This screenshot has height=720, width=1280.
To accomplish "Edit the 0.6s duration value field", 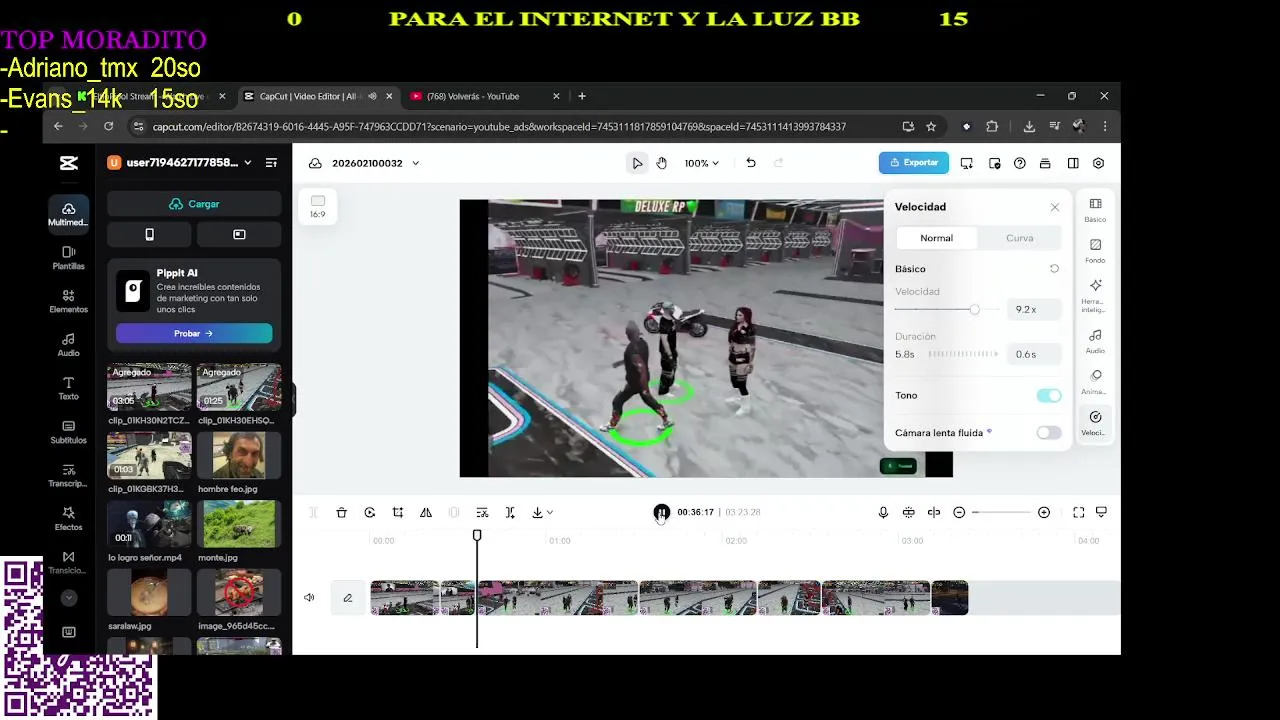I will (1034, 354).
